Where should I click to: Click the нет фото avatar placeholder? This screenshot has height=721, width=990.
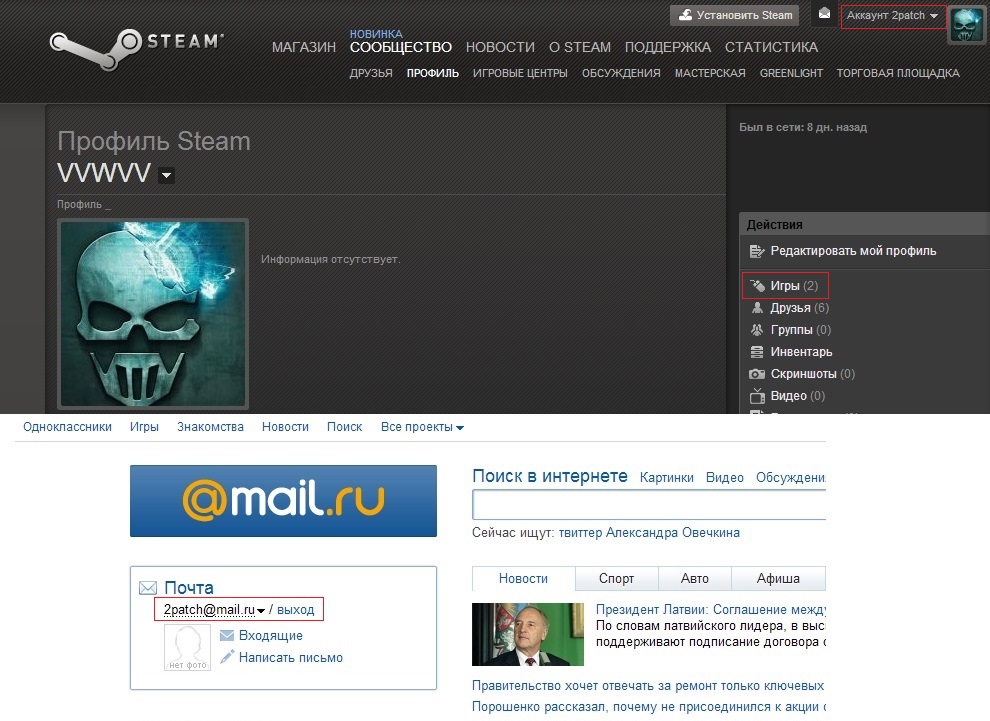click(188, 647)
